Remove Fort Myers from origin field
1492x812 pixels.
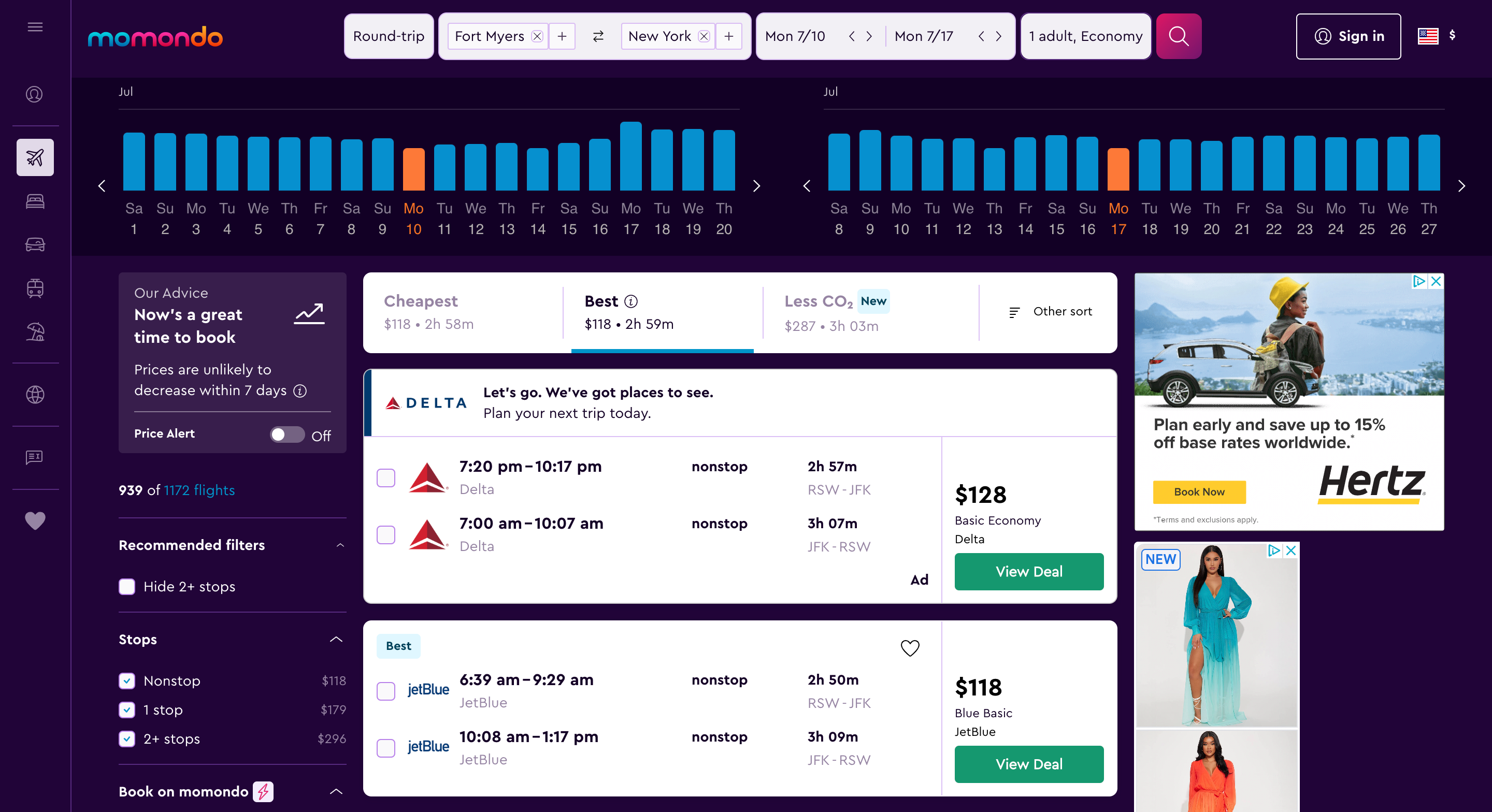coord(537,36)
